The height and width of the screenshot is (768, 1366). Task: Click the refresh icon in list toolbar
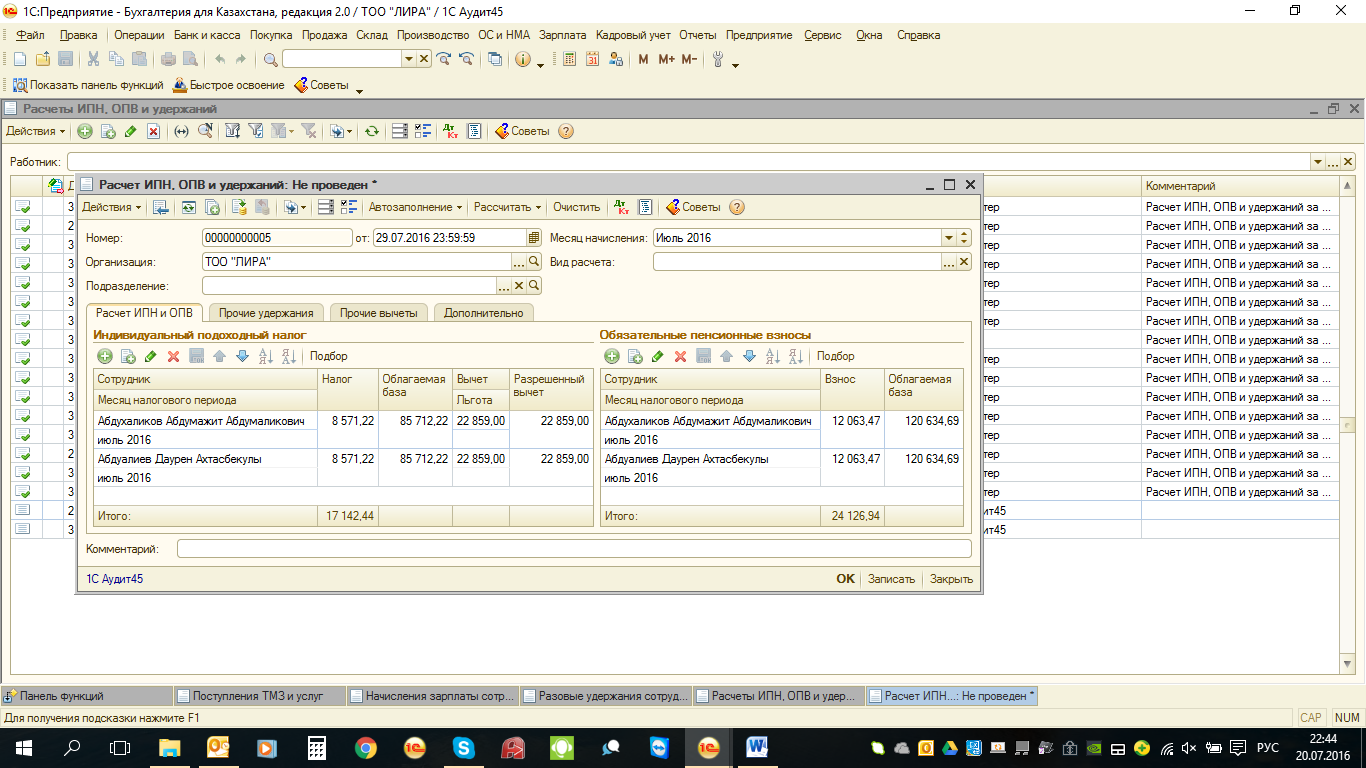coord(371,131)
